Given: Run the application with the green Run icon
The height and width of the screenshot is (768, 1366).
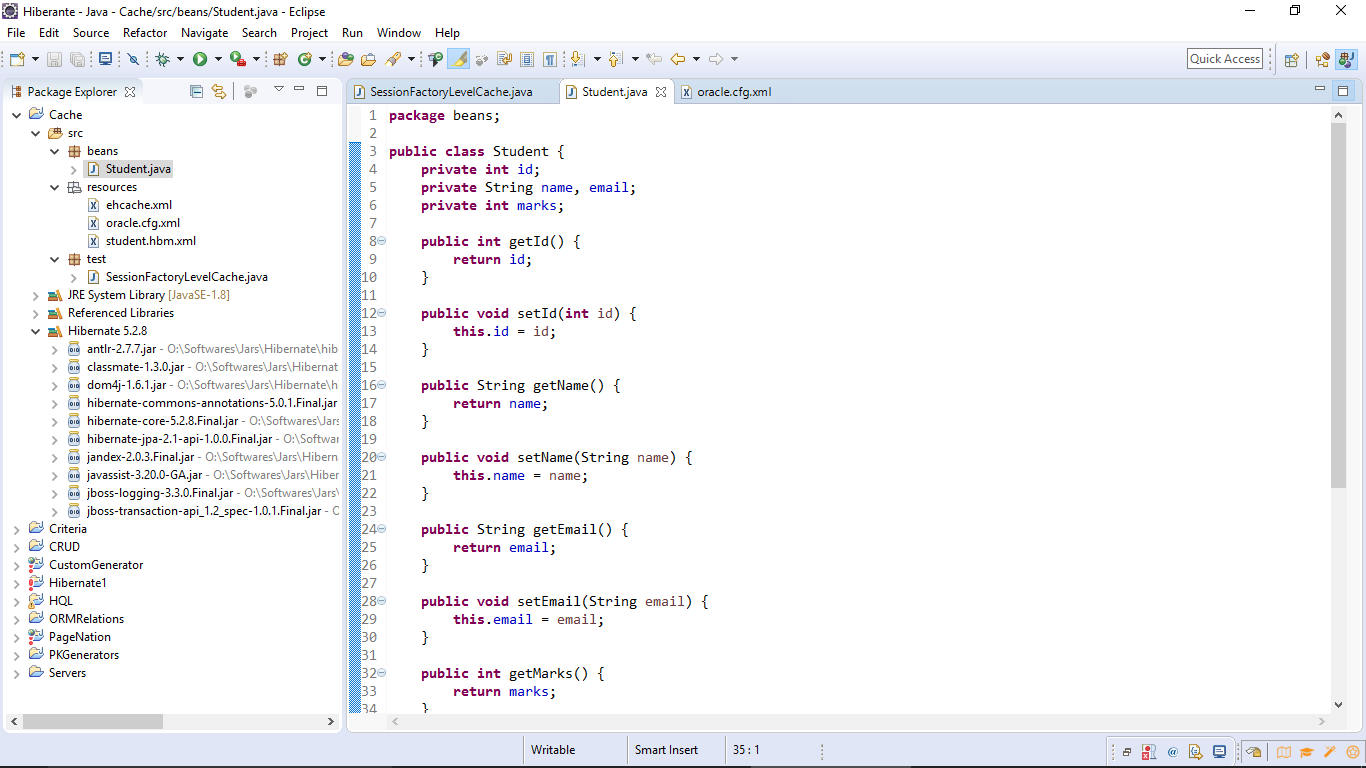Looking at the screenshot, I should [x=200, y=59].
